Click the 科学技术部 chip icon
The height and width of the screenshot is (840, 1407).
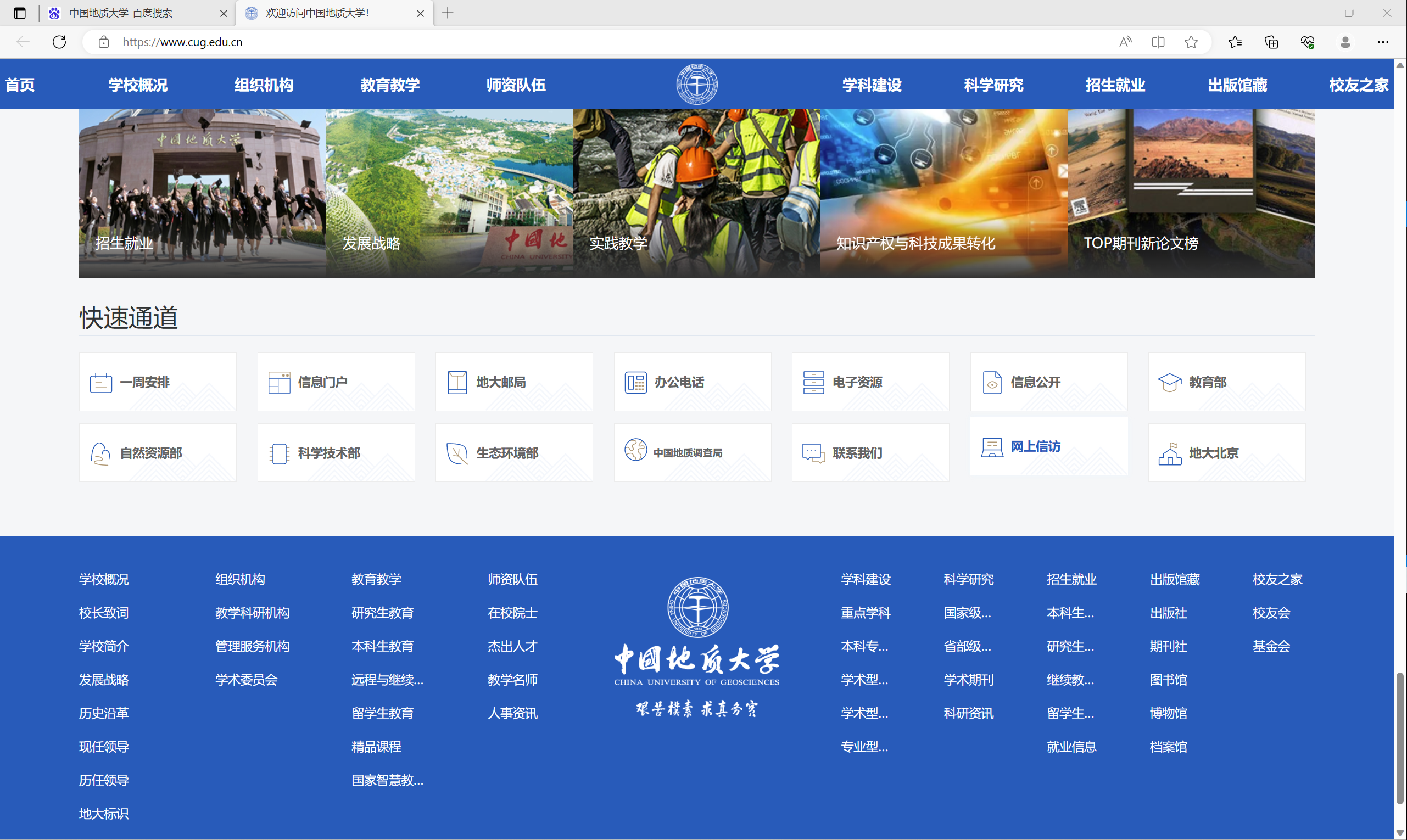[279, 453]
